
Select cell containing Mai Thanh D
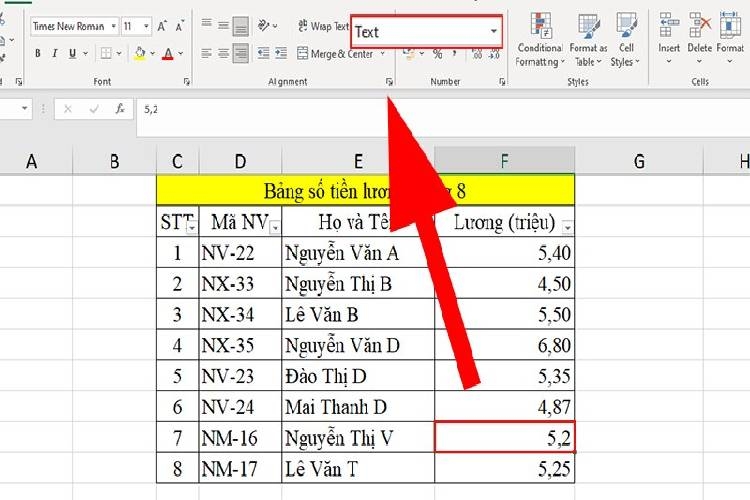point(358,407)
